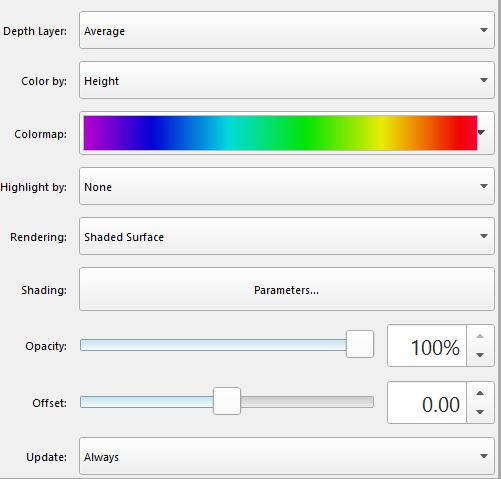Decrease Offset with the down stepper arrow
This screenshot has height=479, width=501.
pyautogui.click(x=480, y=412)
